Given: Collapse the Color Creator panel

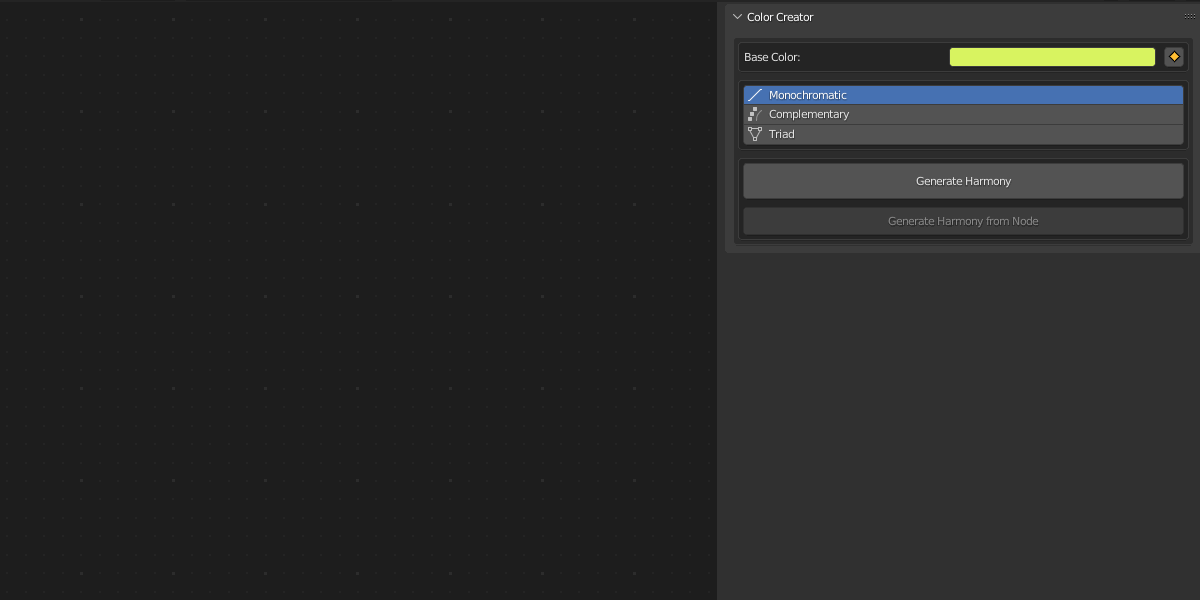Looking at the screenshot, I should [737, 17].
